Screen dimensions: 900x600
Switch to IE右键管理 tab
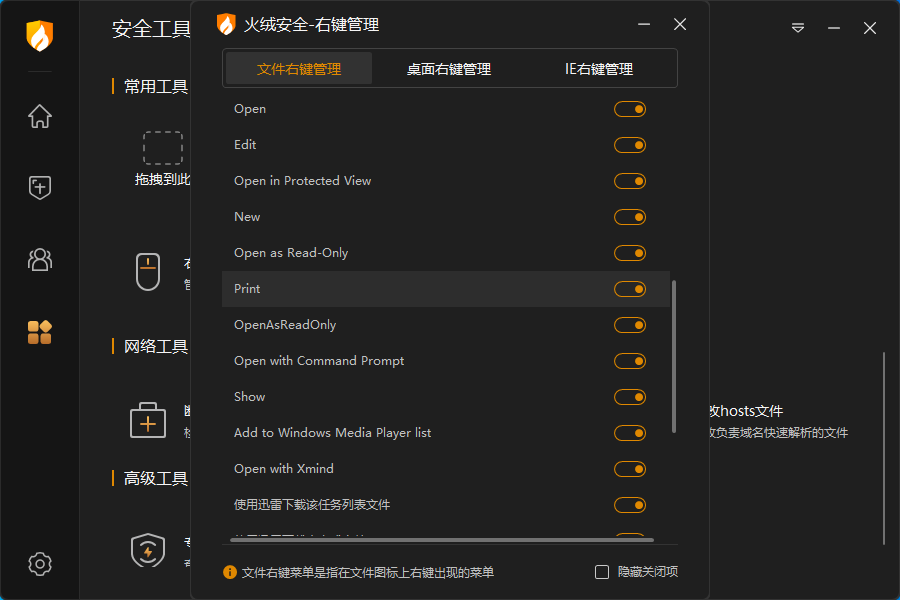click(x=599, y=69)
